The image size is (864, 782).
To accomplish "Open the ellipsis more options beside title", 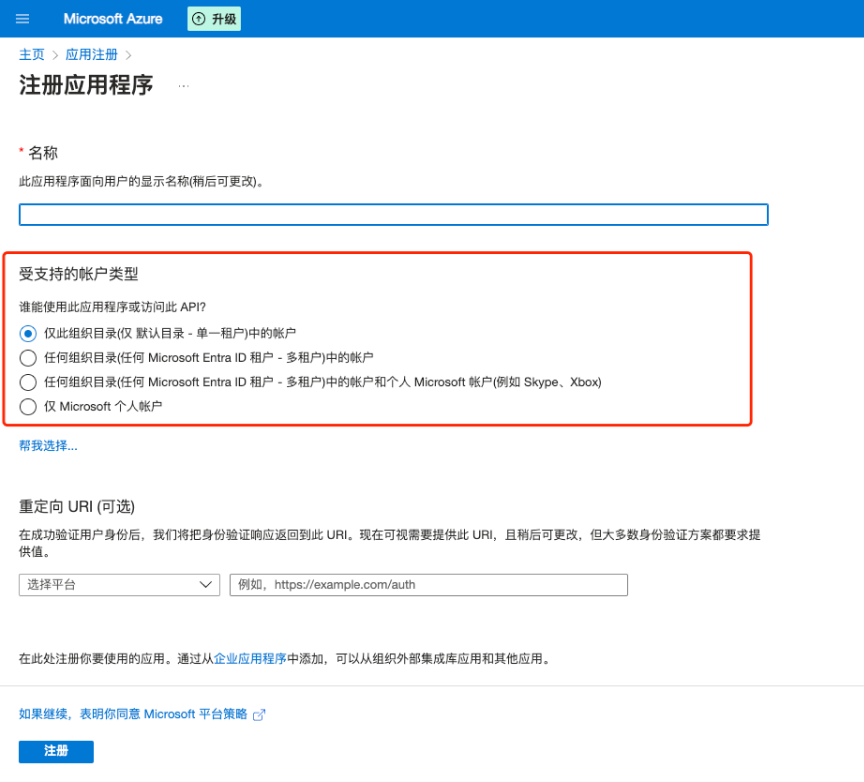I will (x=183, y=86).
